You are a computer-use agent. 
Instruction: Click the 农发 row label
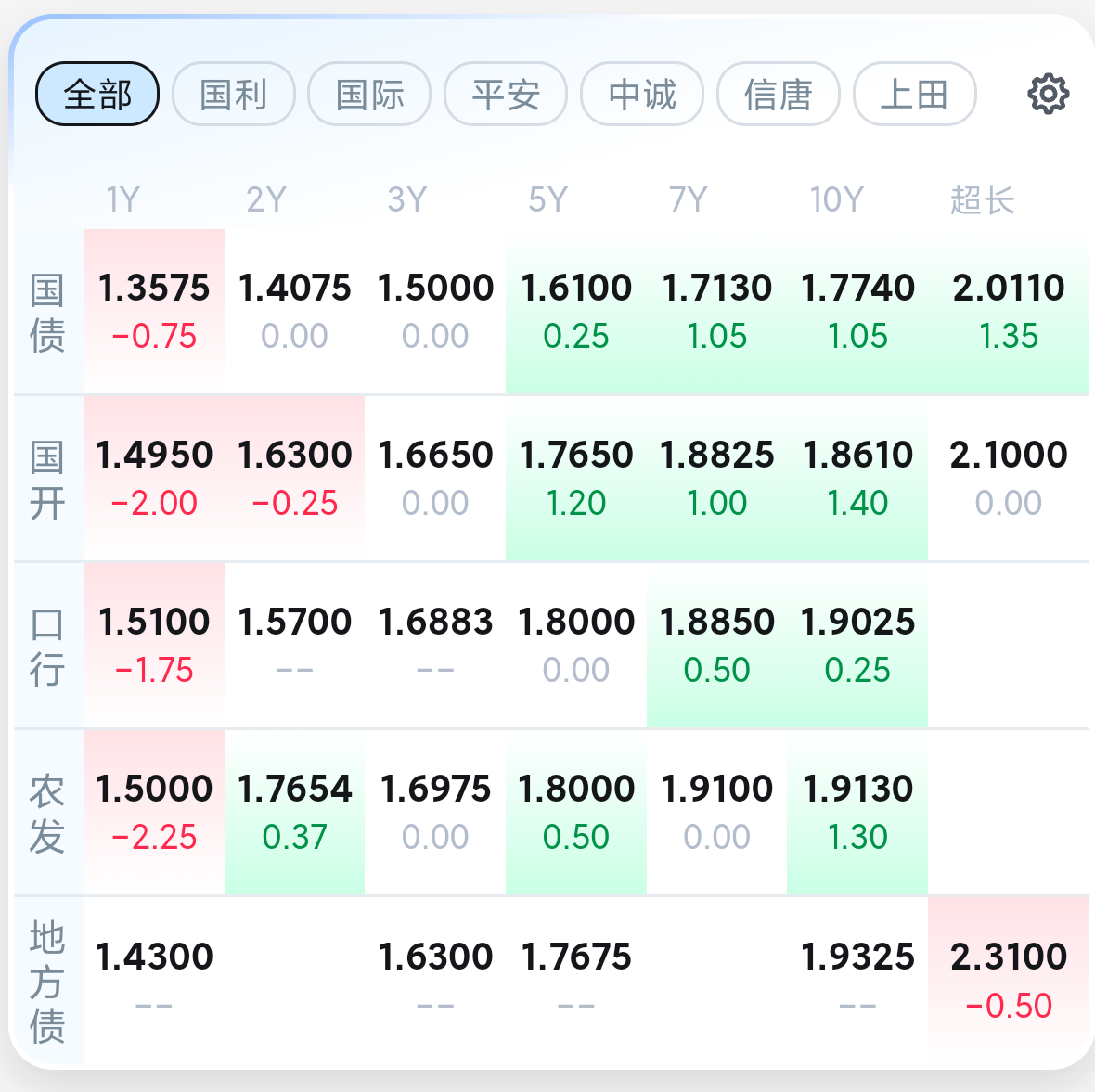pos(47,814)
